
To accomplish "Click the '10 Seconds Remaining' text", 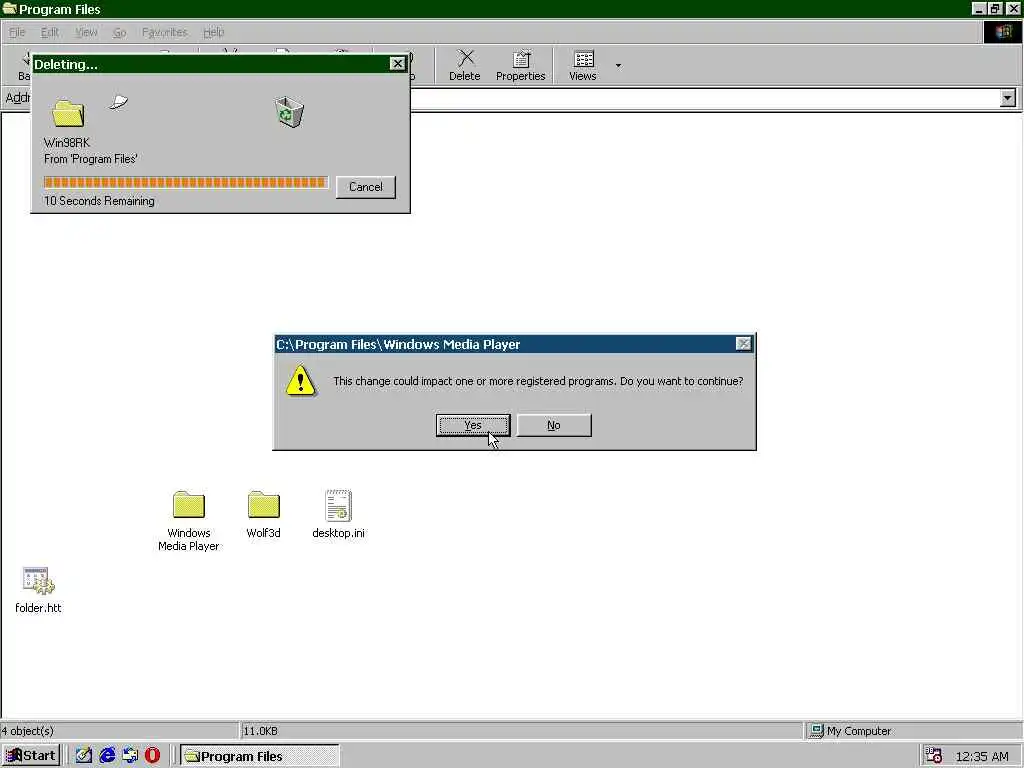I will (99, 201).
